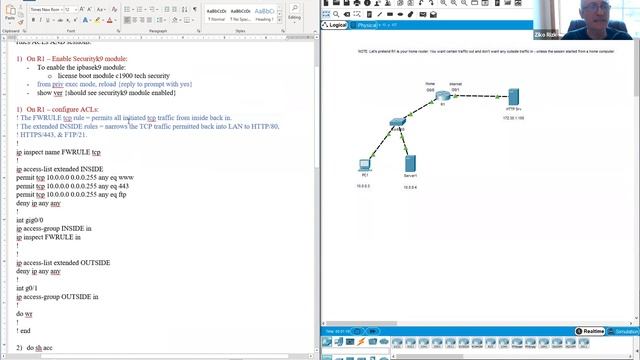Toggle Strikethrough formatting
The width and height of the screenshot is (640, 360).
pyautogui.click(x=60, y=20)
